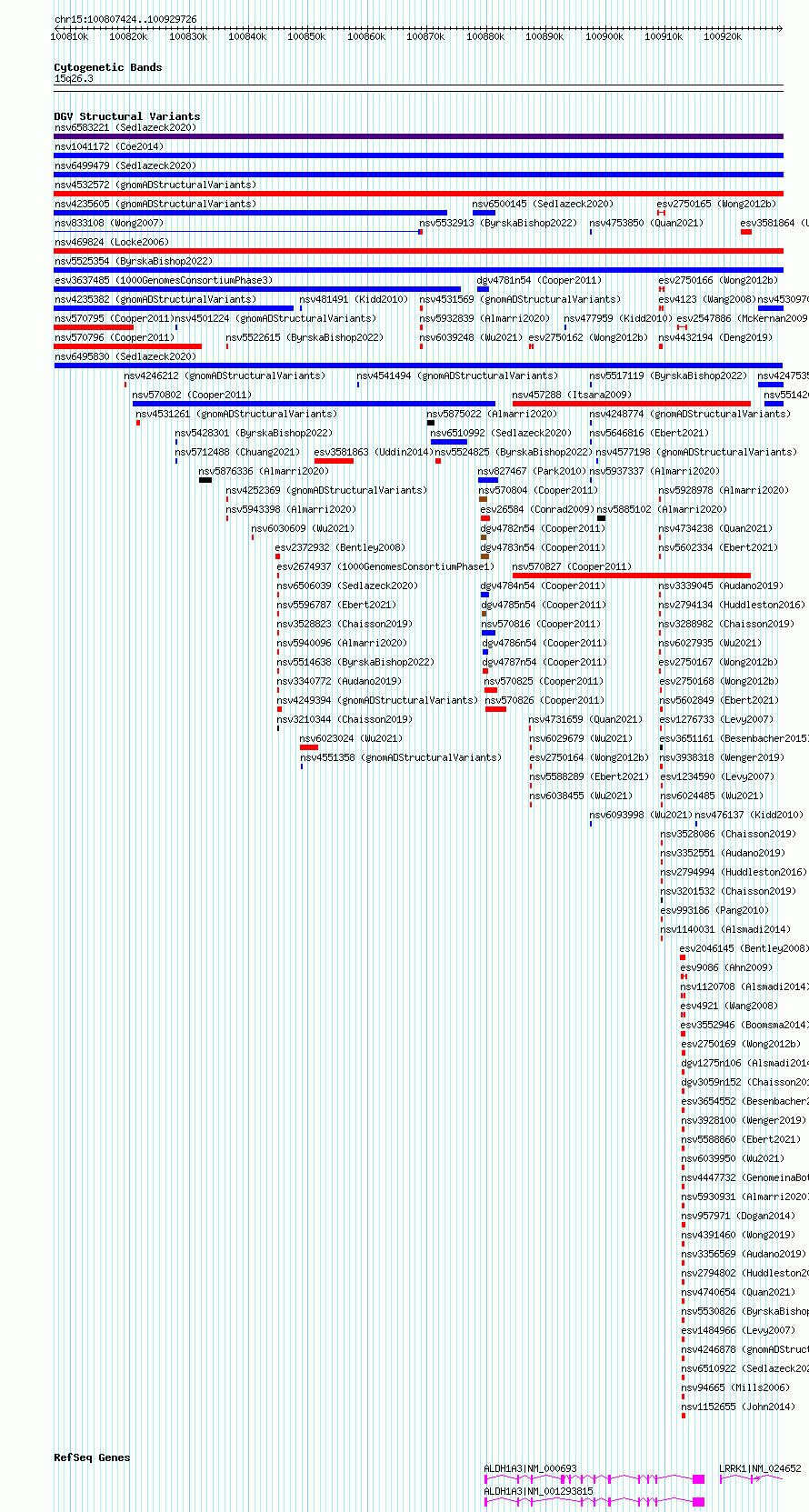Click nsv94665 (Mills2006) label
The image size is (809, 1512).
point(734,1387)
